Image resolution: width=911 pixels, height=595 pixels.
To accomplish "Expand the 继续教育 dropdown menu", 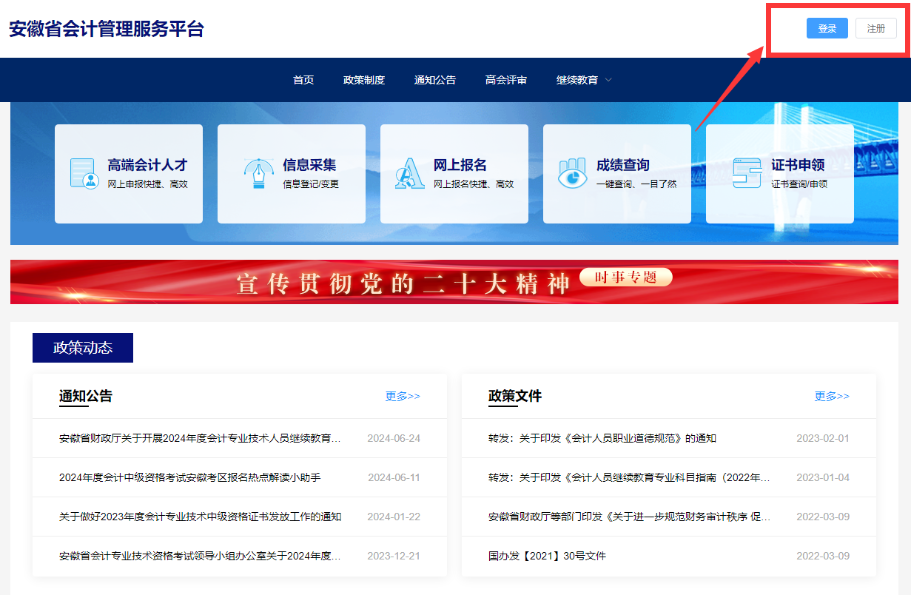I will click(576, 80).
